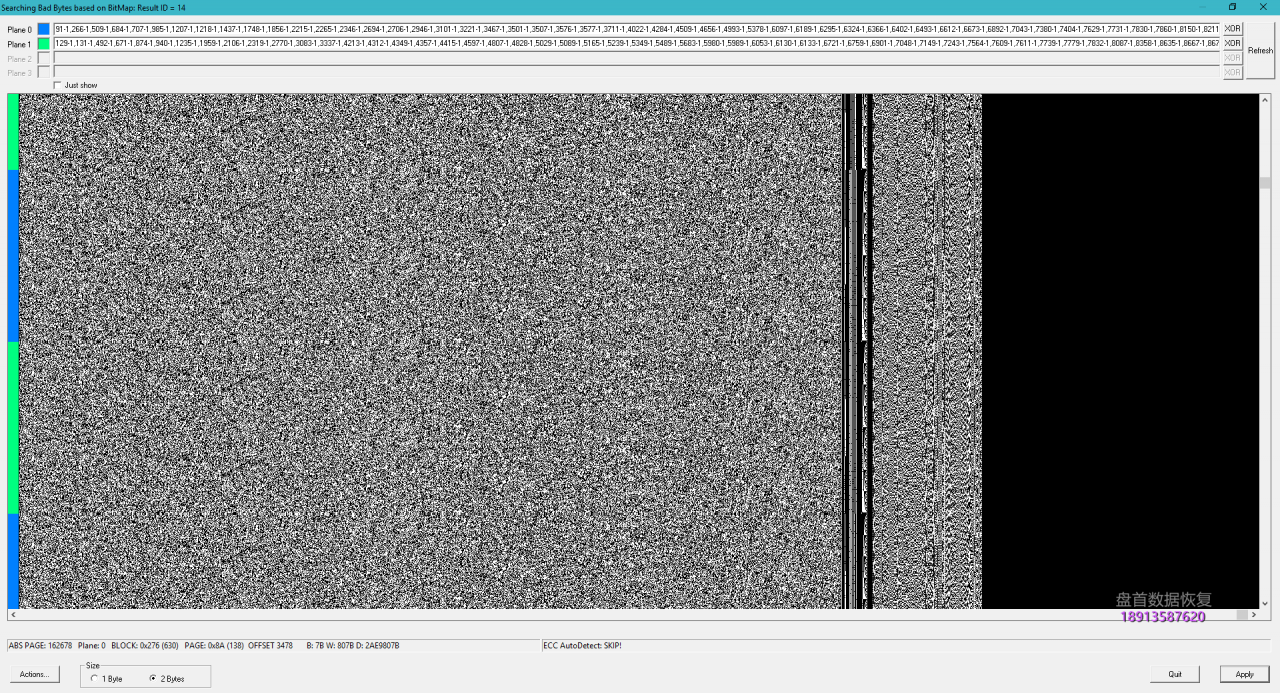Viewport: 1280px width, 693px height.
Task: Click the blue Plane 0 color swatch
Action: point(43,29)
